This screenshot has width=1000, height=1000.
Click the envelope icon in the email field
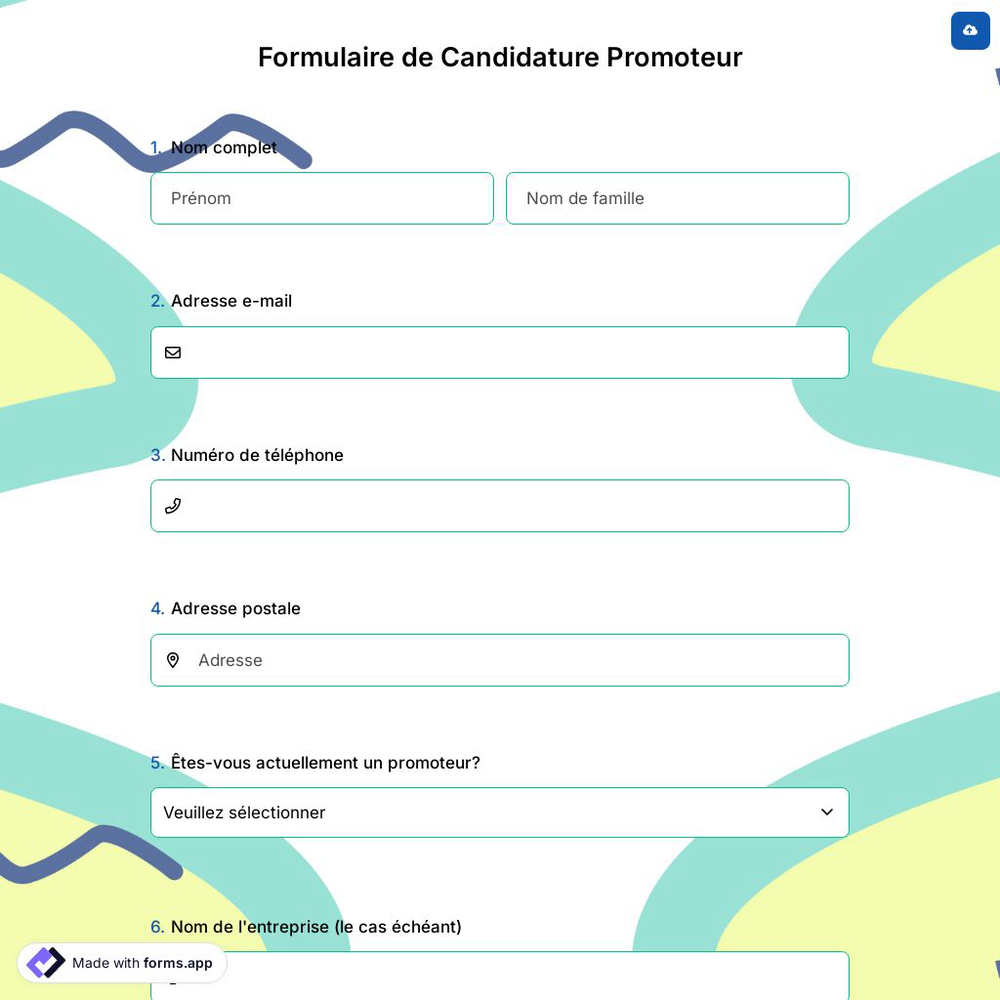point(173,352)
